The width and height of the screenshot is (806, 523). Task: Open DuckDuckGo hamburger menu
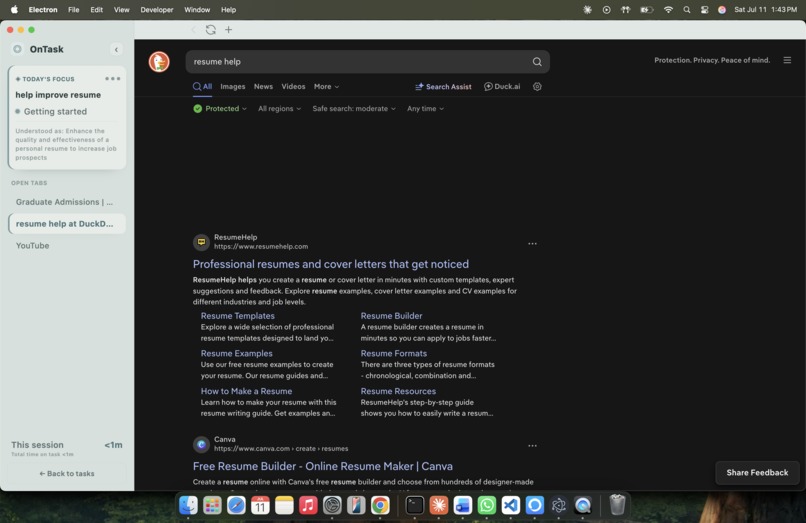point(787,60)
